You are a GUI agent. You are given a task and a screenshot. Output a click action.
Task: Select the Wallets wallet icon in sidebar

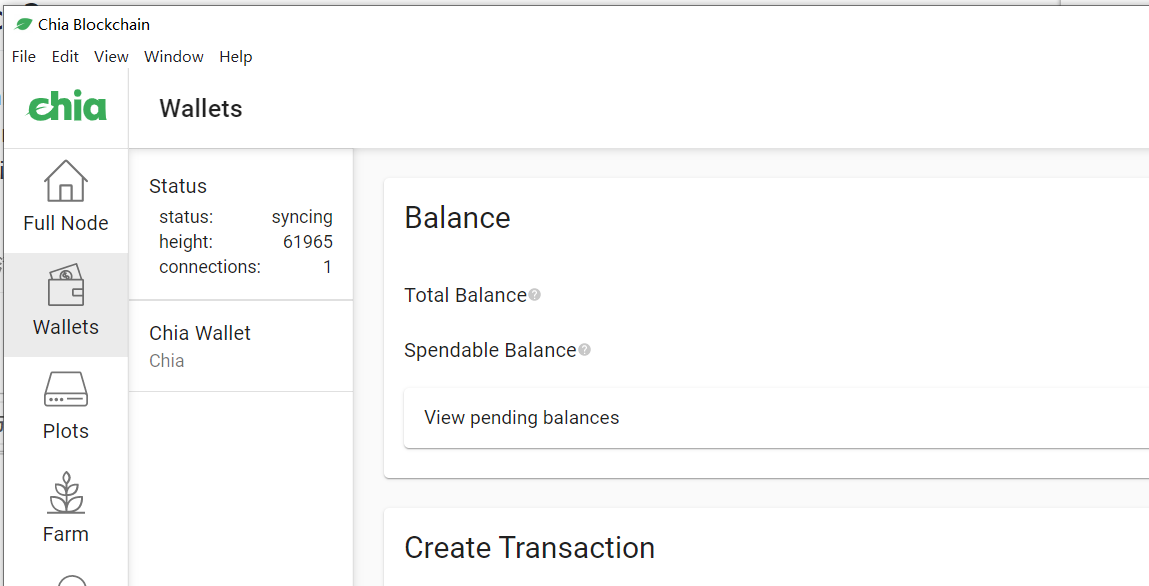click(66, 287)
